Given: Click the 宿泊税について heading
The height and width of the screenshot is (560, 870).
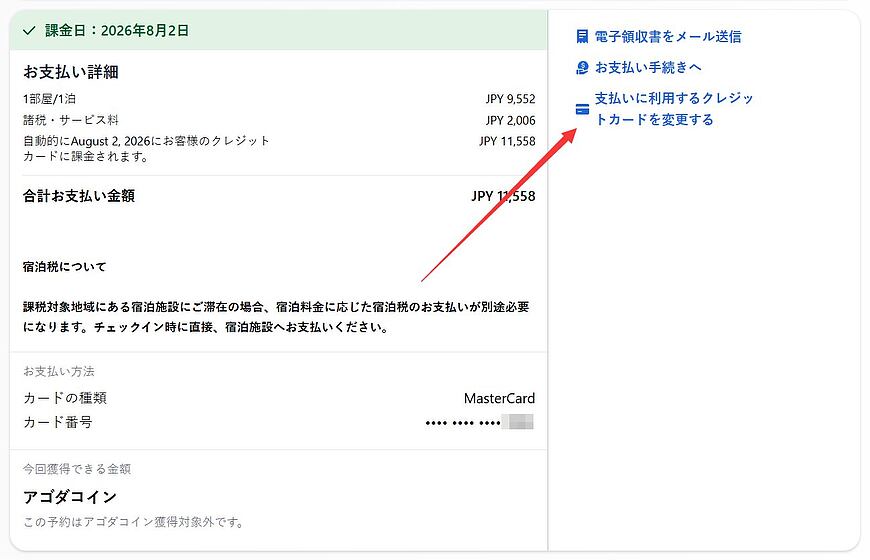Looking at the screenshot, I should (x=64, y=267).
